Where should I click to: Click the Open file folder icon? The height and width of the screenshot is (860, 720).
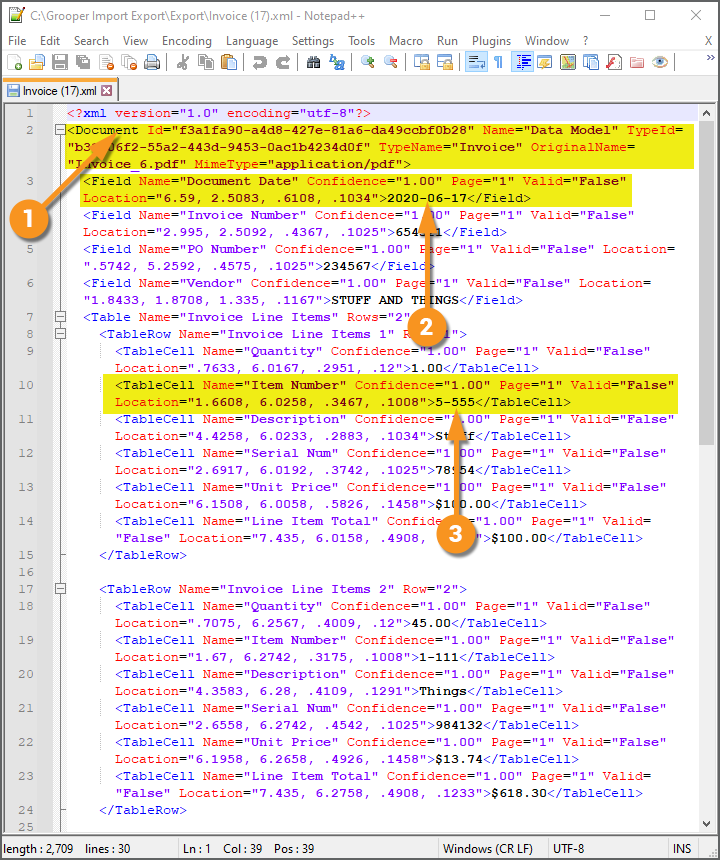click(37, 63)
